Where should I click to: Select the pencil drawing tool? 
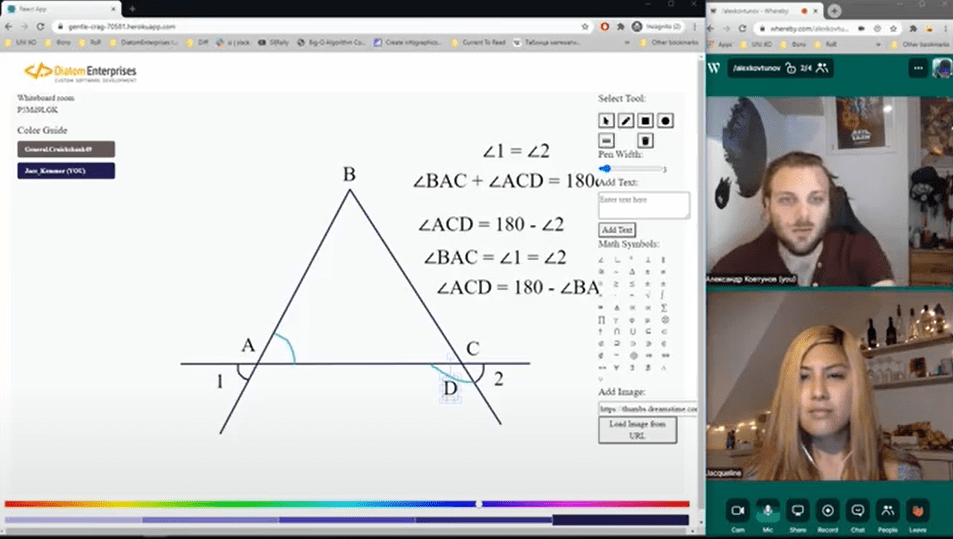pyautogui.click(x=626, y=120)
